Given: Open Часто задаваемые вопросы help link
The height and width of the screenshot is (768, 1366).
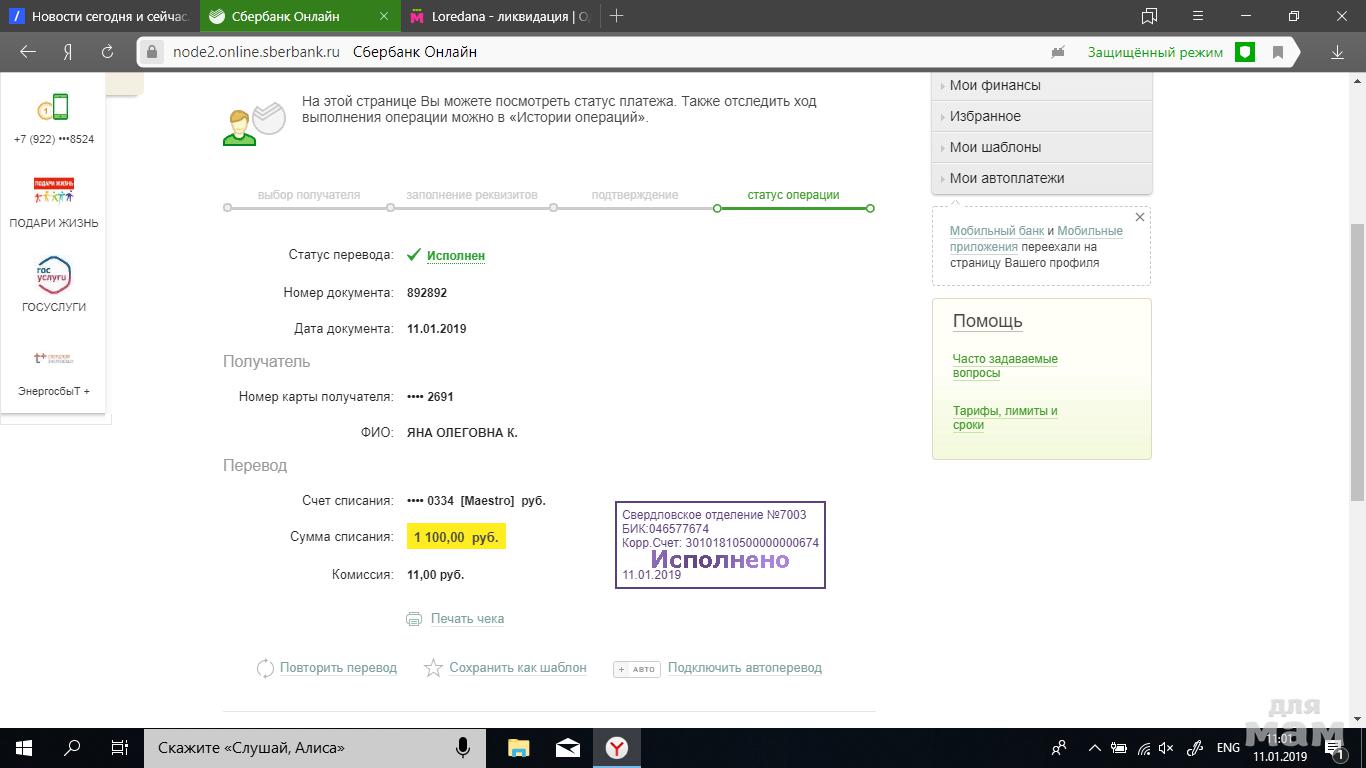Looking at the screenshot, I should click(1004, 366).
